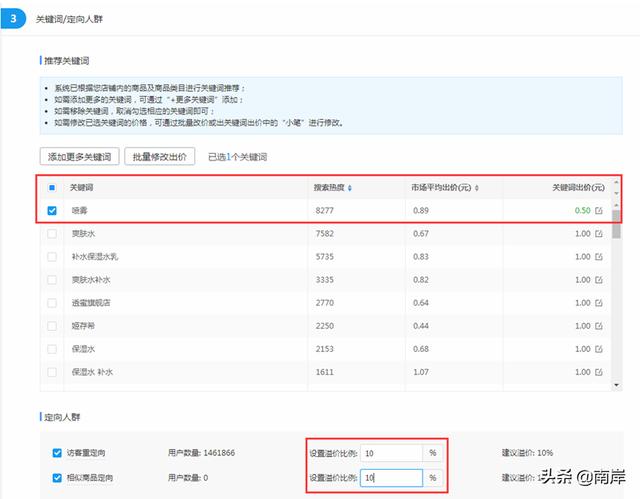The height and width of the screenshot is (499, 640).
Task: Uncheck the 喷雾 keyword checkbox
Action: 52,211
